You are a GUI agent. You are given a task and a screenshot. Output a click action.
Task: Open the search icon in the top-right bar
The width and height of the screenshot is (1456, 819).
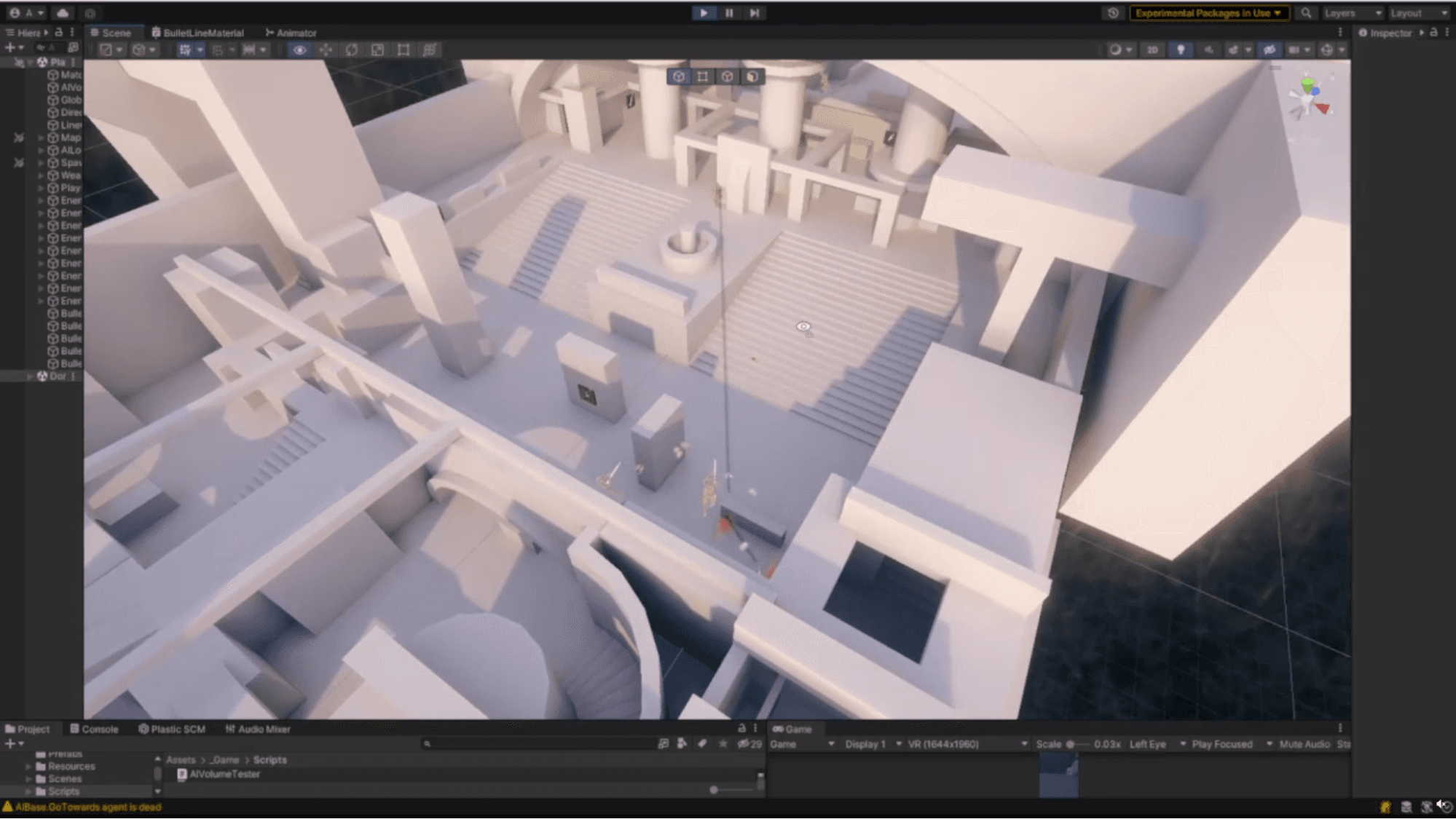pos(1307,12)
